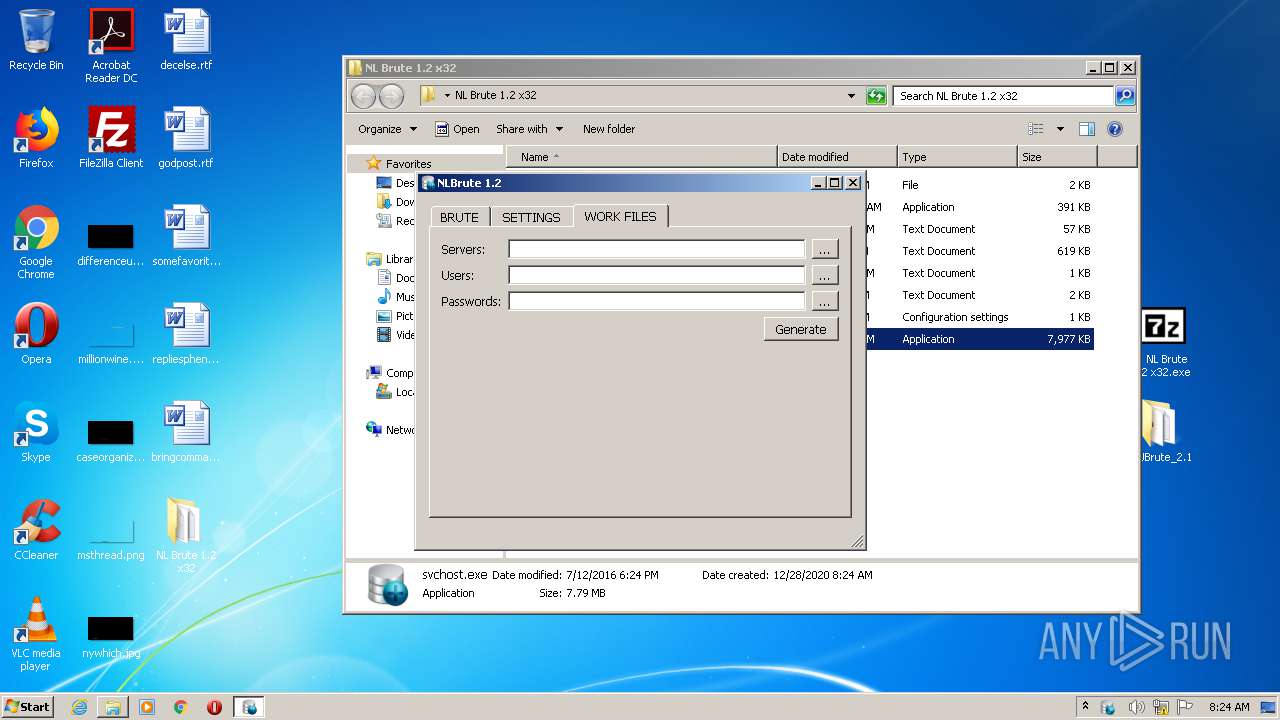
Task: Expand the view options dropdown arrow
Action: coord(1060,129)
